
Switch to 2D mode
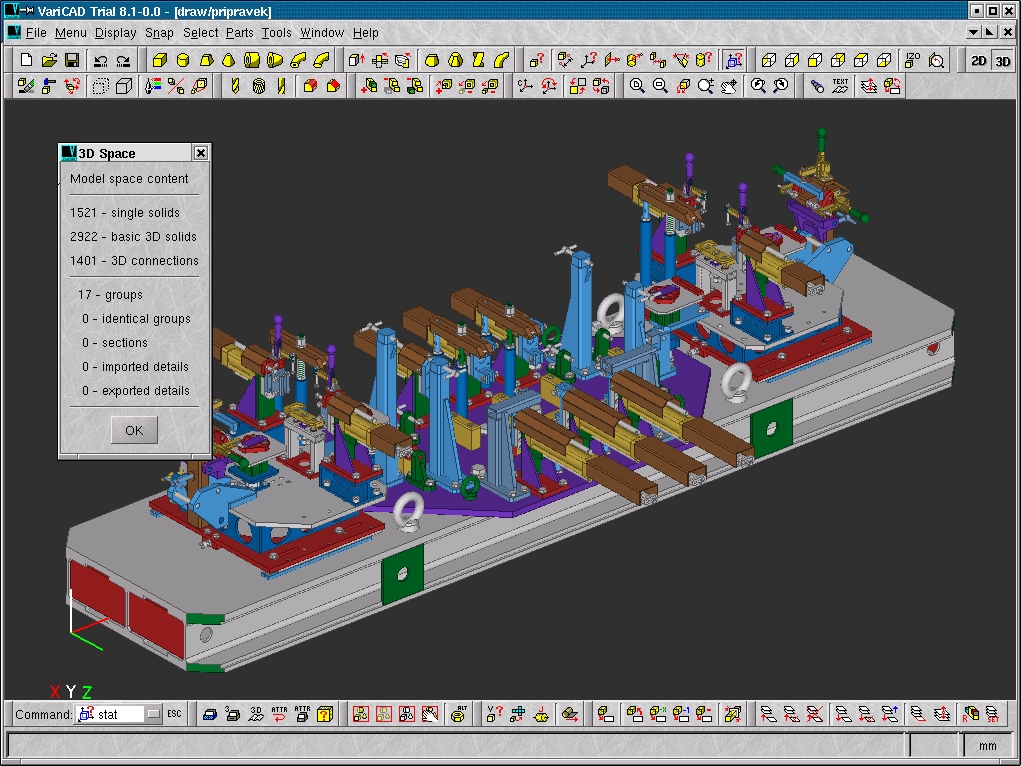pos(979,61)
